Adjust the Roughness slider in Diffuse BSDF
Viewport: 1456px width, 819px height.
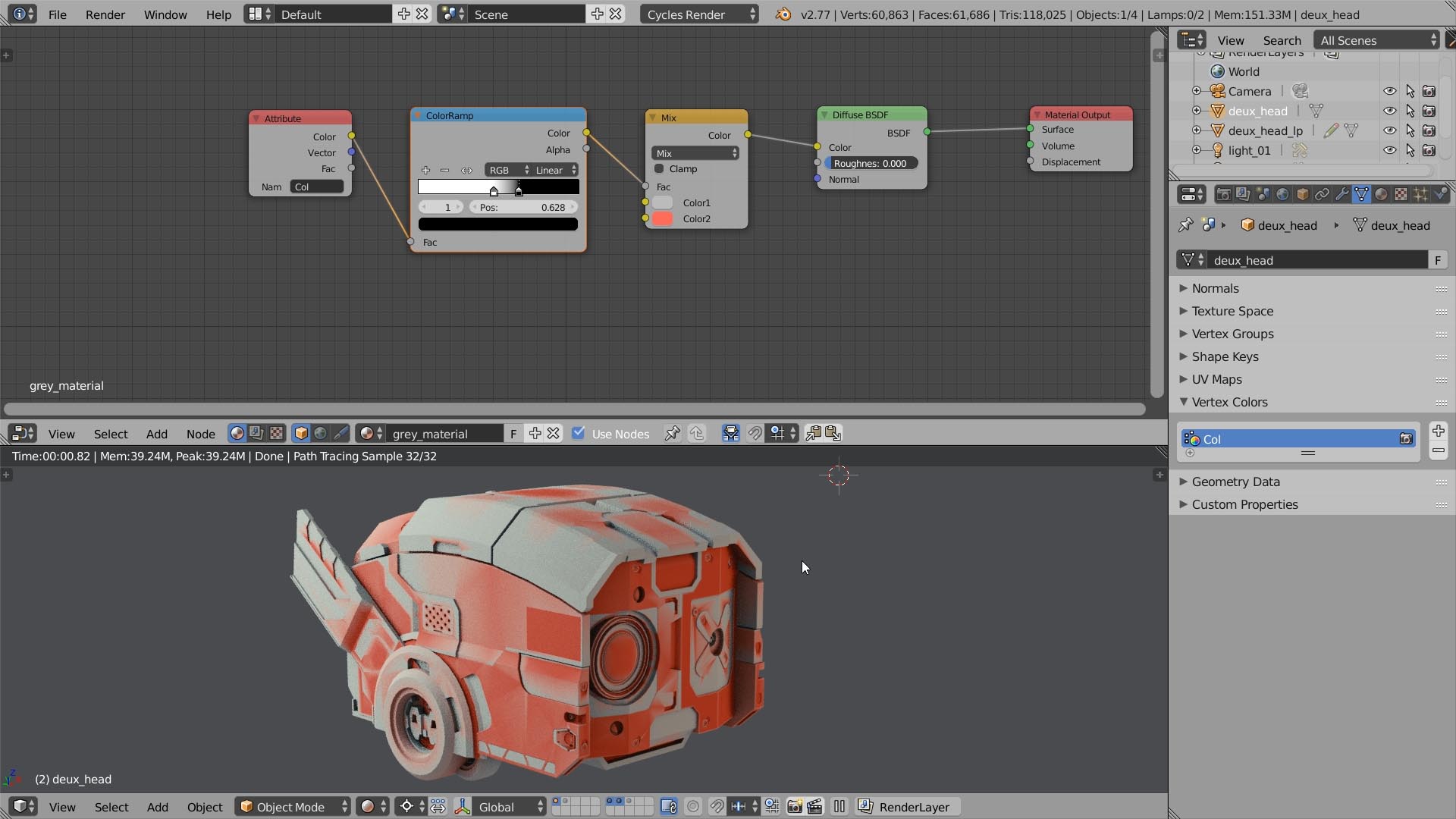pos(871,163)
